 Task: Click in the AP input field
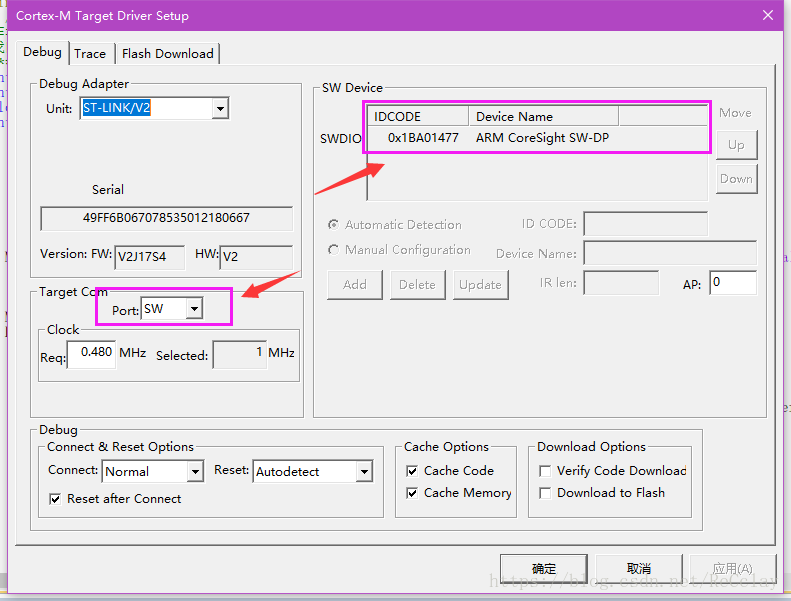coord(733,283)
